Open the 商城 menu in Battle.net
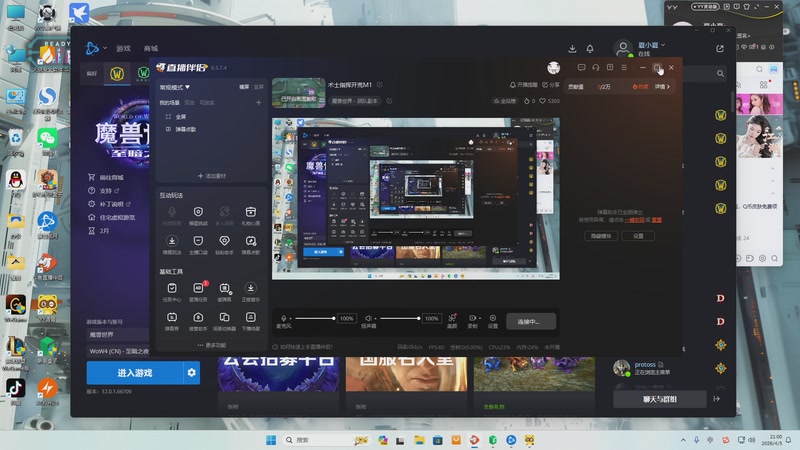Image resolution: width=800 pixels, height=450 pixels. pos(151,48)
